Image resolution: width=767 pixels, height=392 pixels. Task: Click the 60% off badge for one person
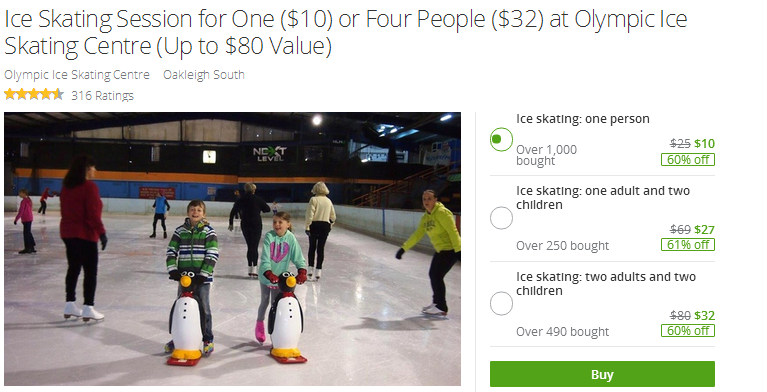(688, 160)
